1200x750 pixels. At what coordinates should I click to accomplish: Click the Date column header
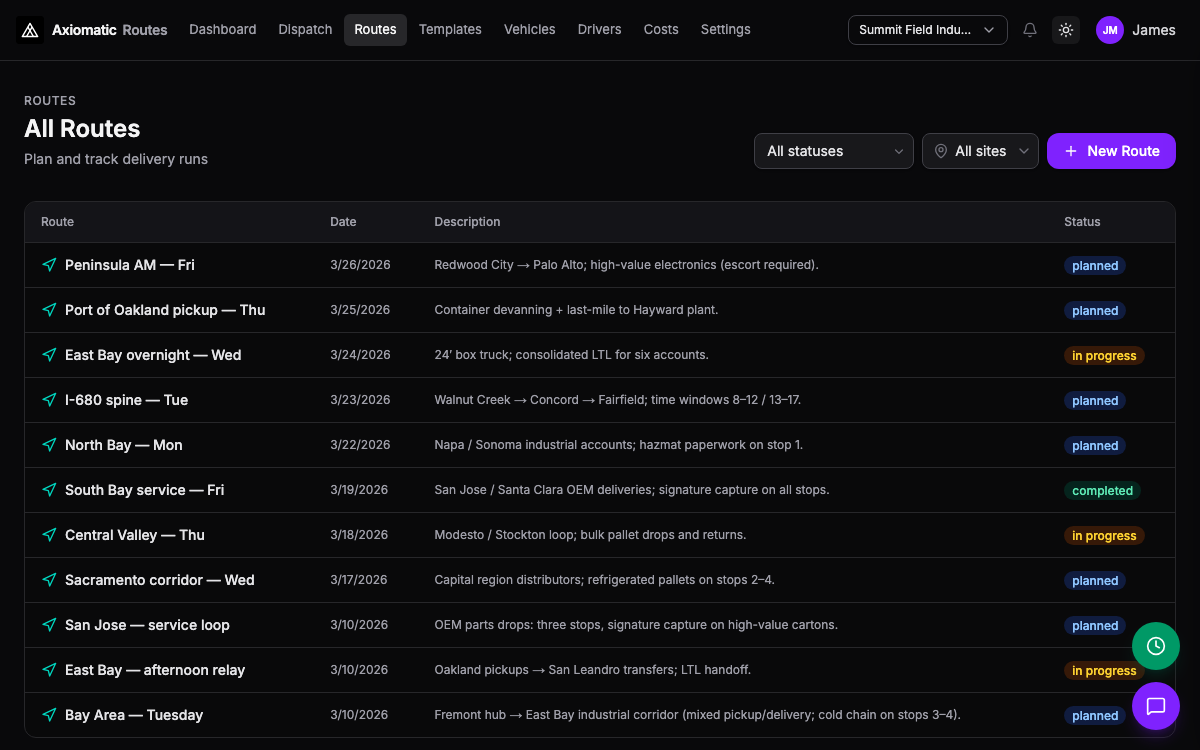point(343,222)
